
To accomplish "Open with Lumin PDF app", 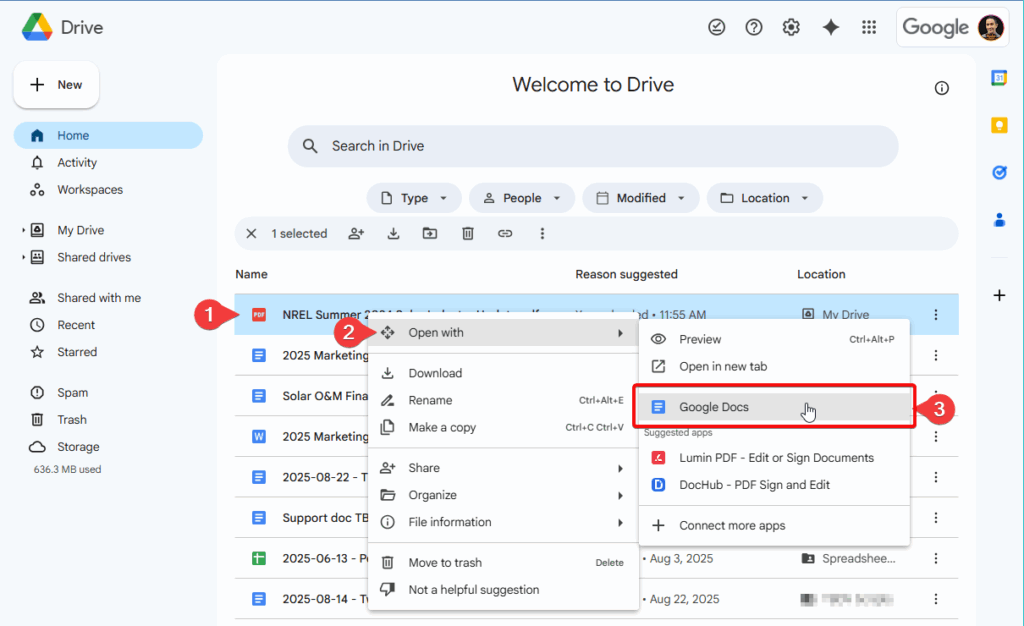I will [774, 458].
